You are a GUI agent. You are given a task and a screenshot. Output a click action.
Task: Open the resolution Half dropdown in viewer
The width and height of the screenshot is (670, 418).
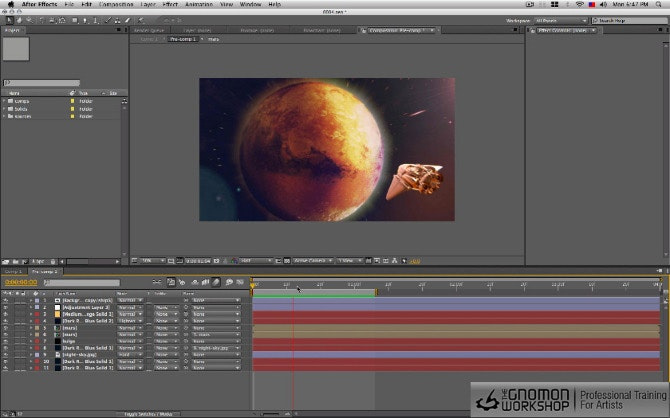[x=256, y=261]
